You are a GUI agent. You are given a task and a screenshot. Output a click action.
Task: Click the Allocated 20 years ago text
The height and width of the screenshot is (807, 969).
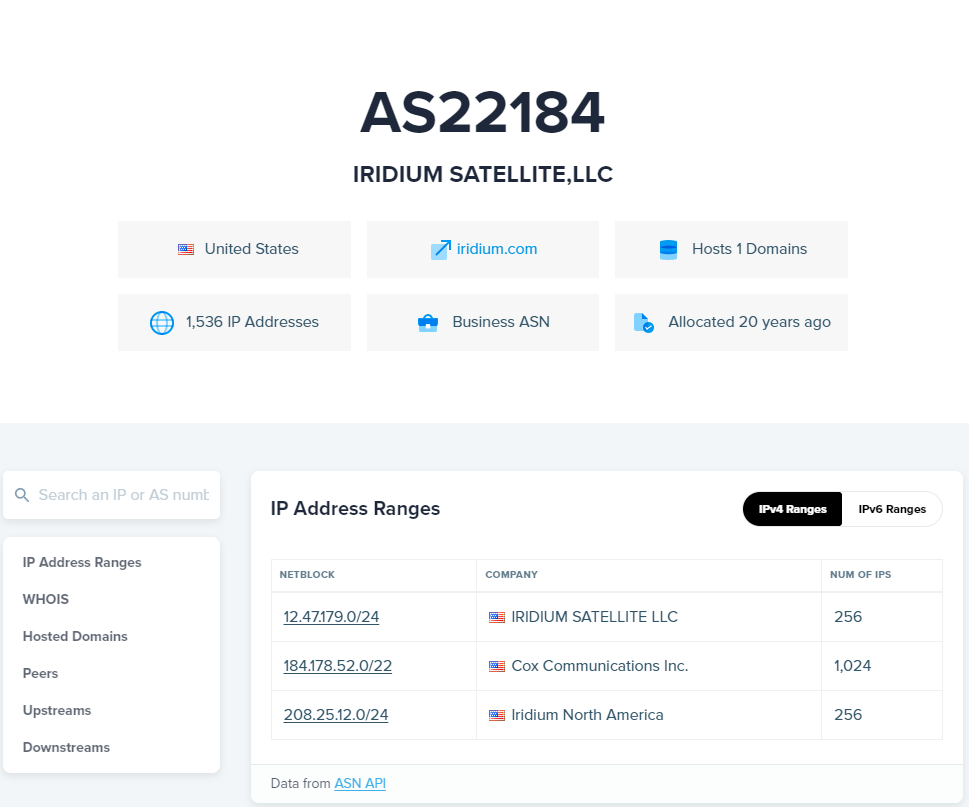(x=749, y=322)
